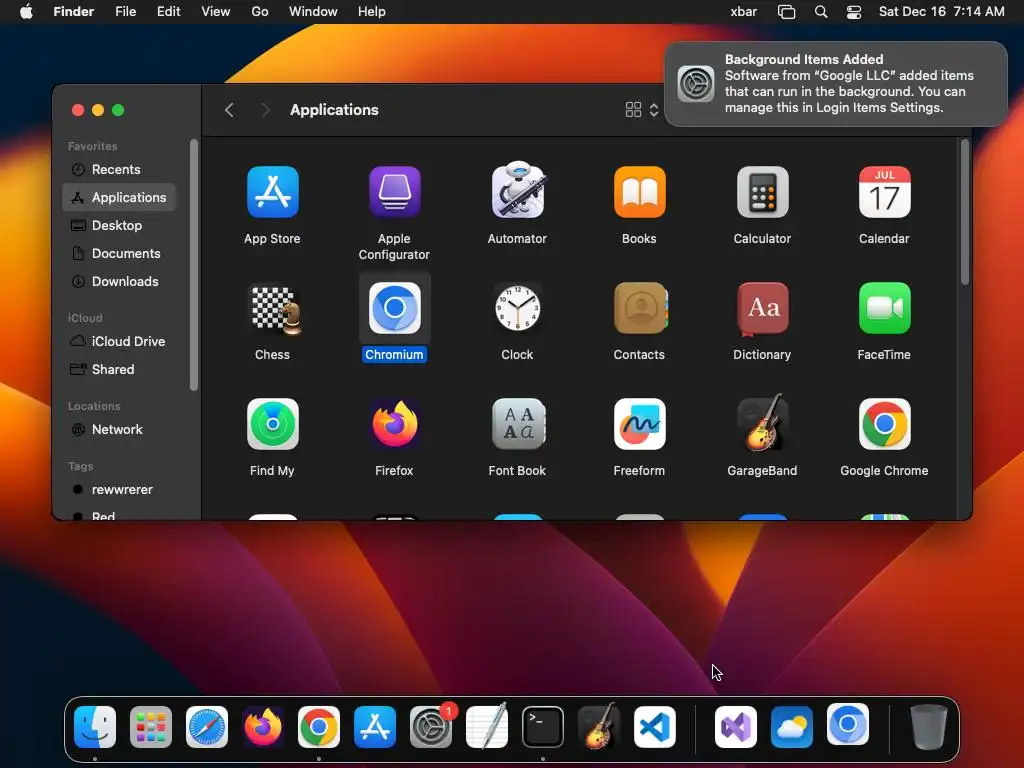
Task: Launch Visual Studio Code from the Dock
Action: [654, 727]
